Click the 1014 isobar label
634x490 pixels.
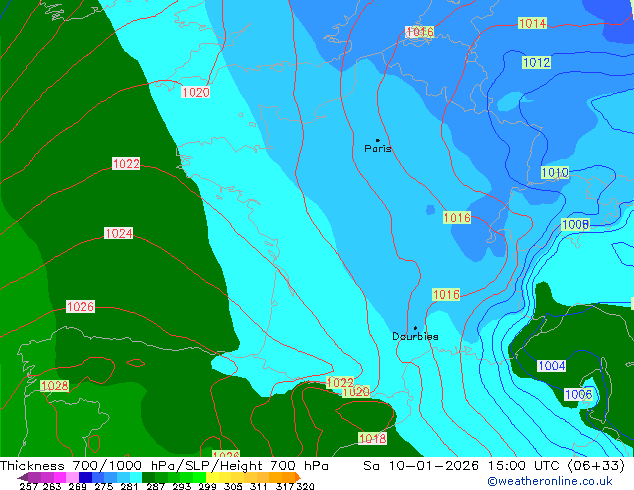[532, 23]
